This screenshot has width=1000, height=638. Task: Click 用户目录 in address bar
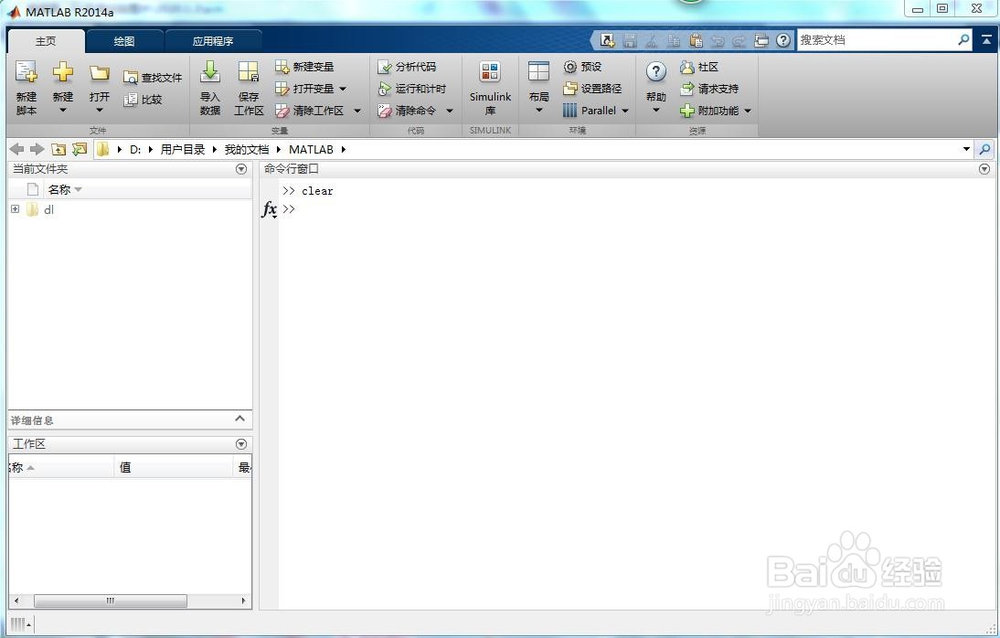(182, 149)
